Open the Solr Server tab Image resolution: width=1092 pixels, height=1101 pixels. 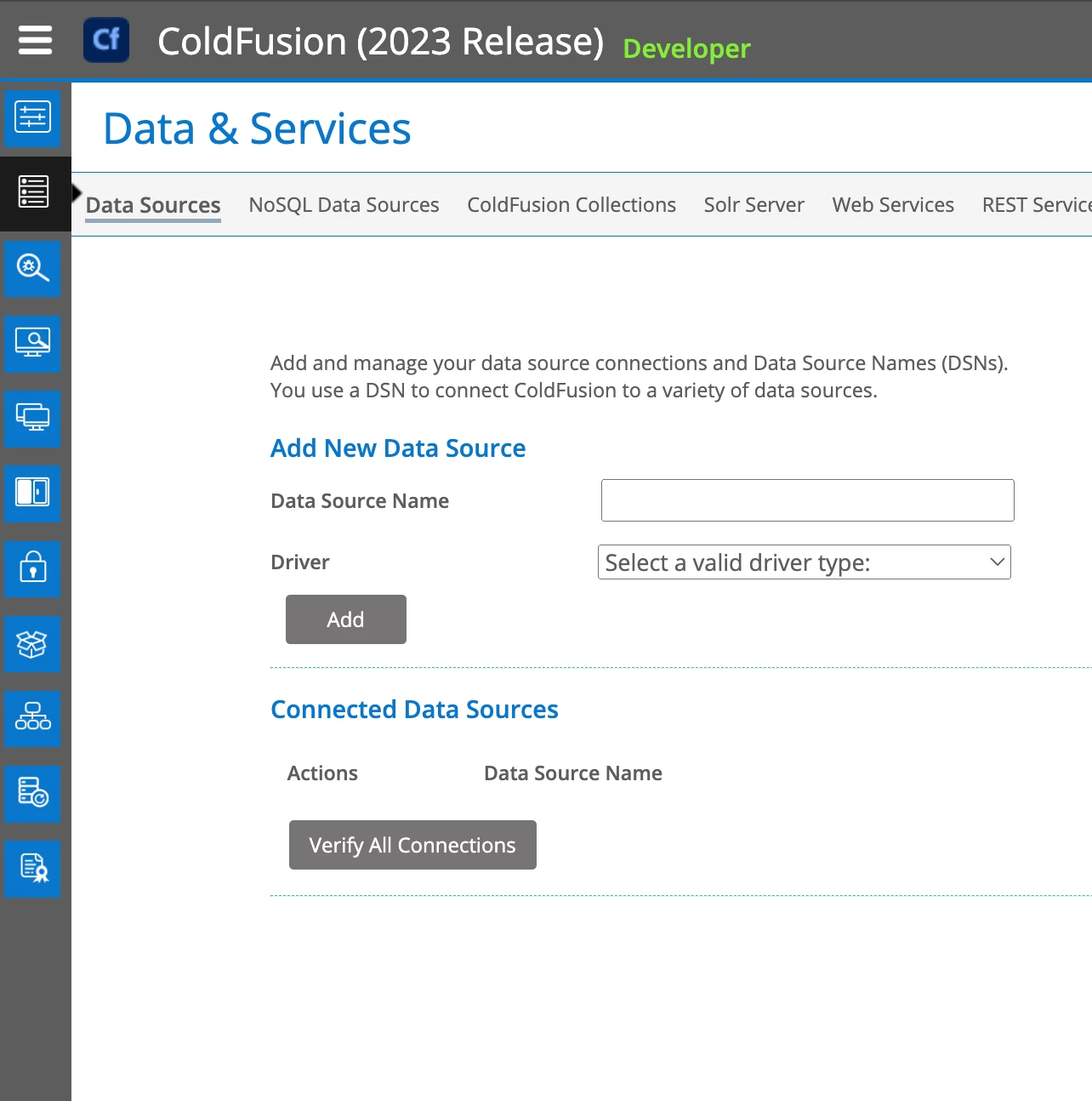(x=754, y=205)
